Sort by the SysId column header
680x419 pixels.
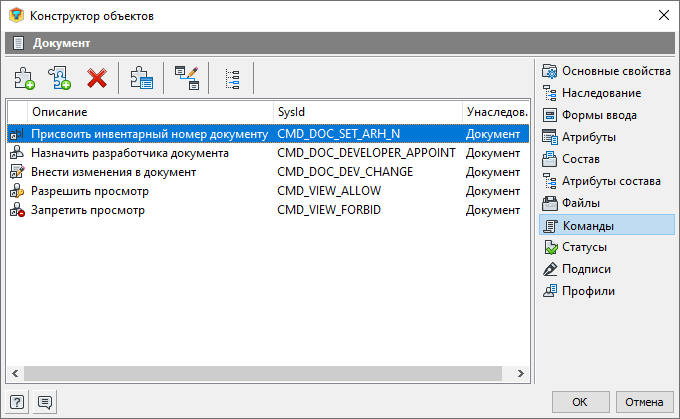(368, 112)
